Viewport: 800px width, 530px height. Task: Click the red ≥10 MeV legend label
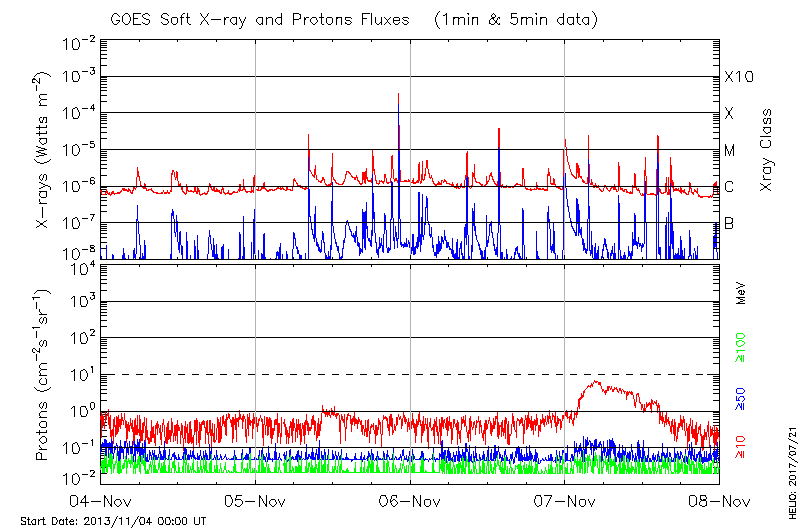741,447
